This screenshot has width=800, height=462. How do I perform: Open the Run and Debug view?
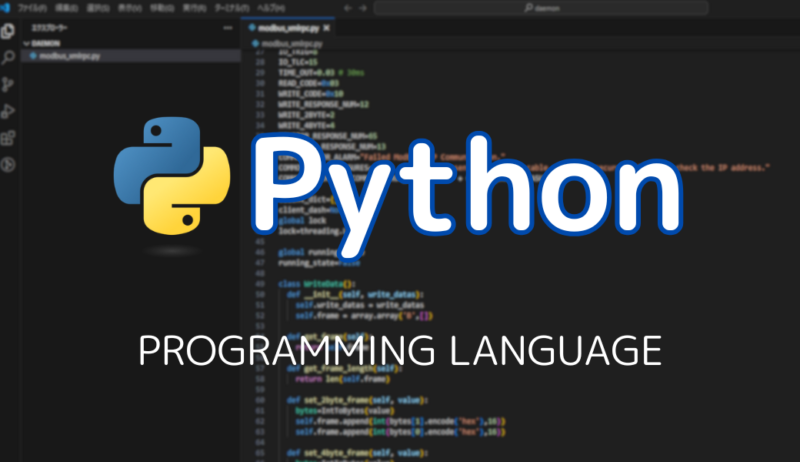point(9,111)
